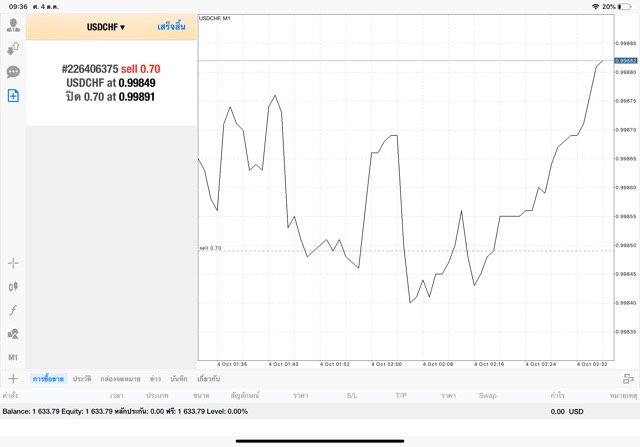Sort by the S/L column header

pyautogui.click(x=352, y=396)
